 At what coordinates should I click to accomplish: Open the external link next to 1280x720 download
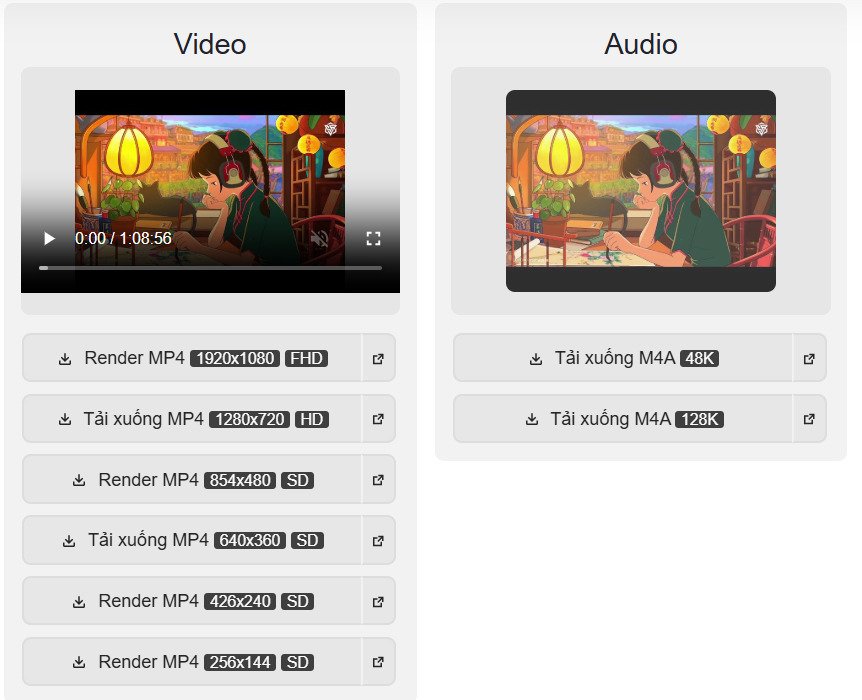pyautogui.click(x=378, y=419)
